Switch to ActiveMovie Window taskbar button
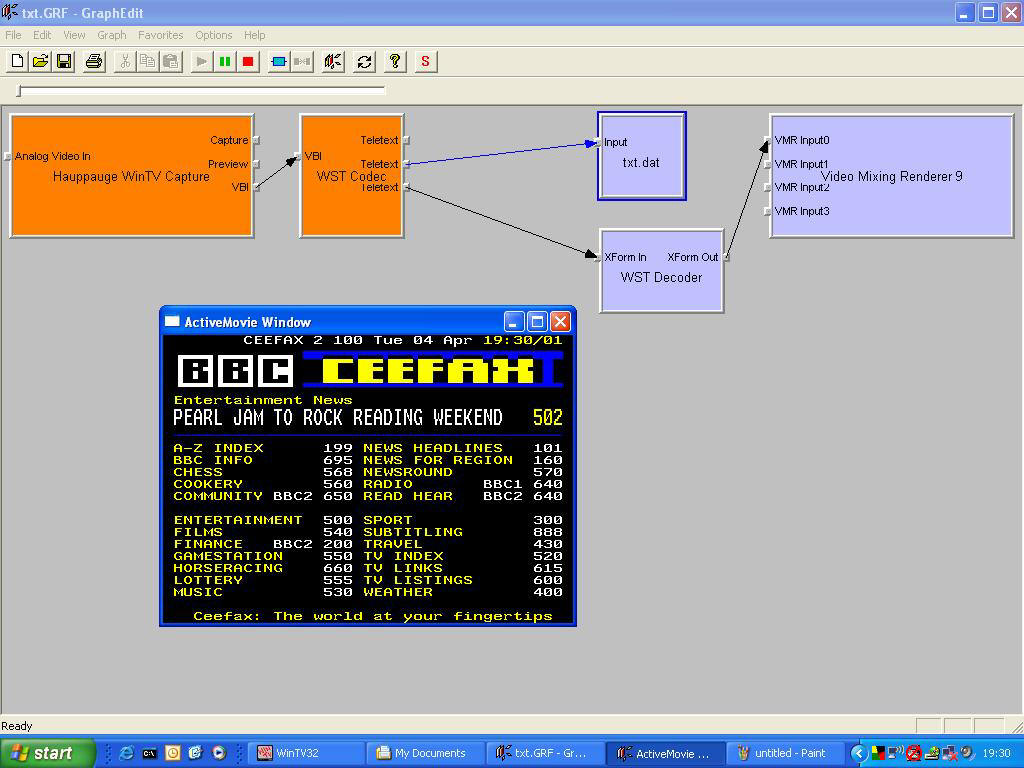This screenshot has width=1024, height=768. coord(665,753)
